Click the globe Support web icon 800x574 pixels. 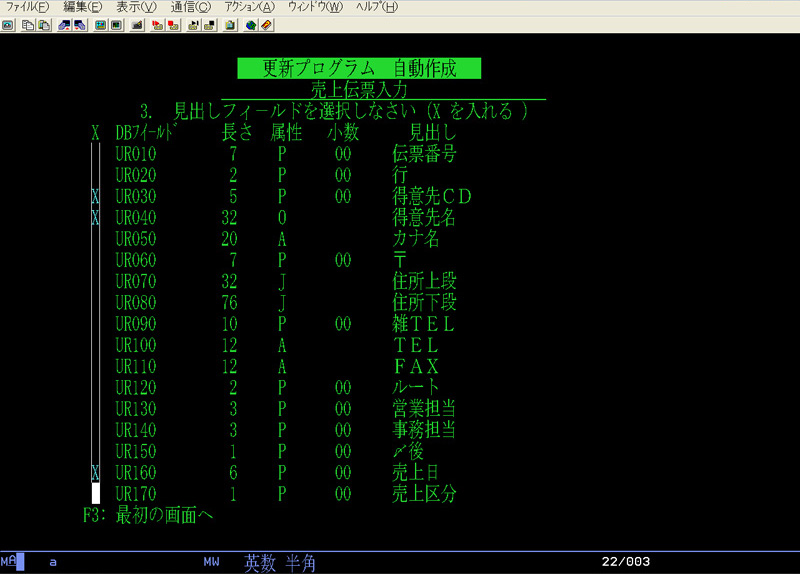click(251, 25)
